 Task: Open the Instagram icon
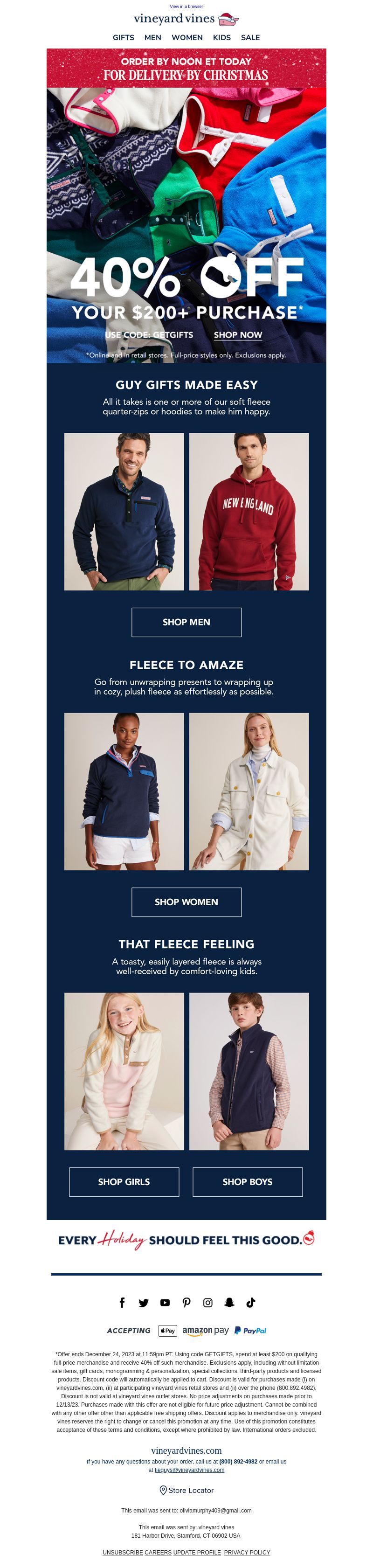tap(207, 1303)
